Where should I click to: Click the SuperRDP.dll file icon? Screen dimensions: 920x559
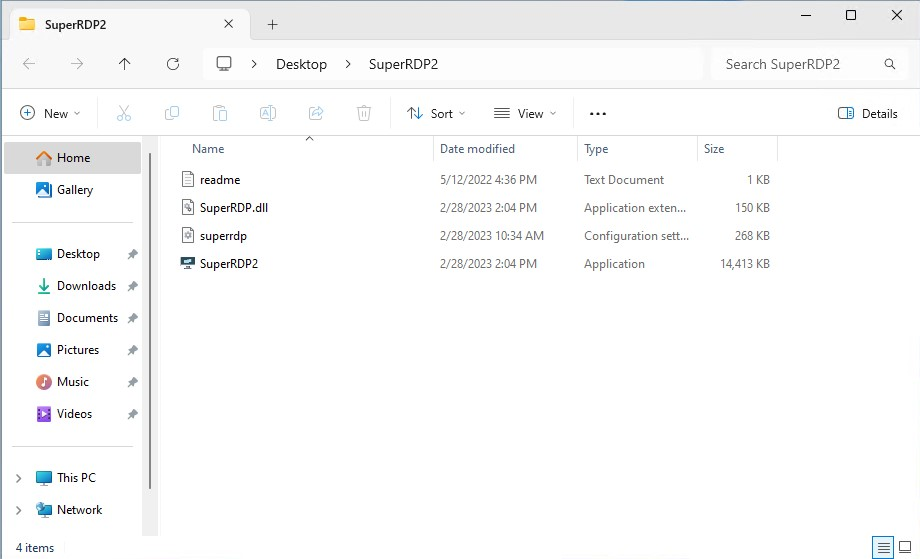click(187, 207)
